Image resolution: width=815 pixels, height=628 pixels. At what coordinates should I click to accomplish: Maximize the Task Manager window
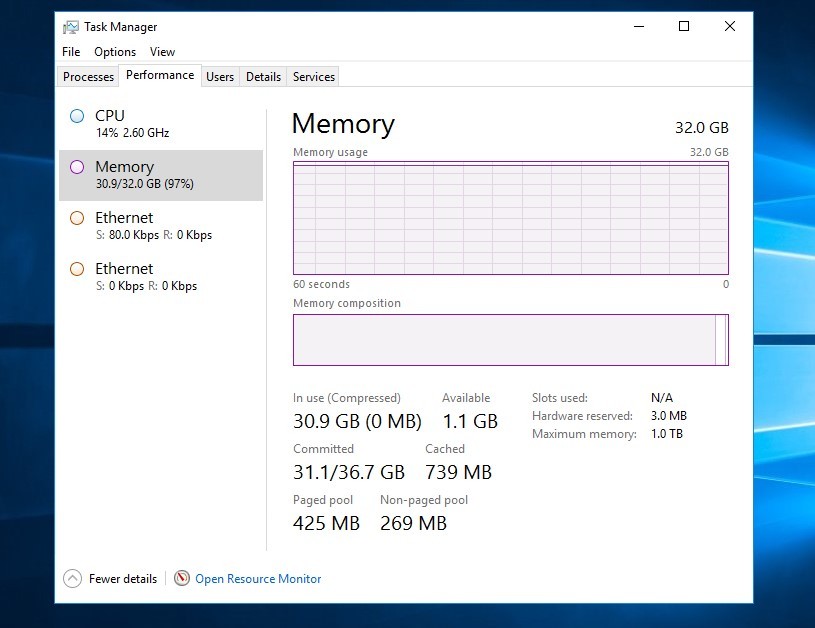click(x=684, y=26)
